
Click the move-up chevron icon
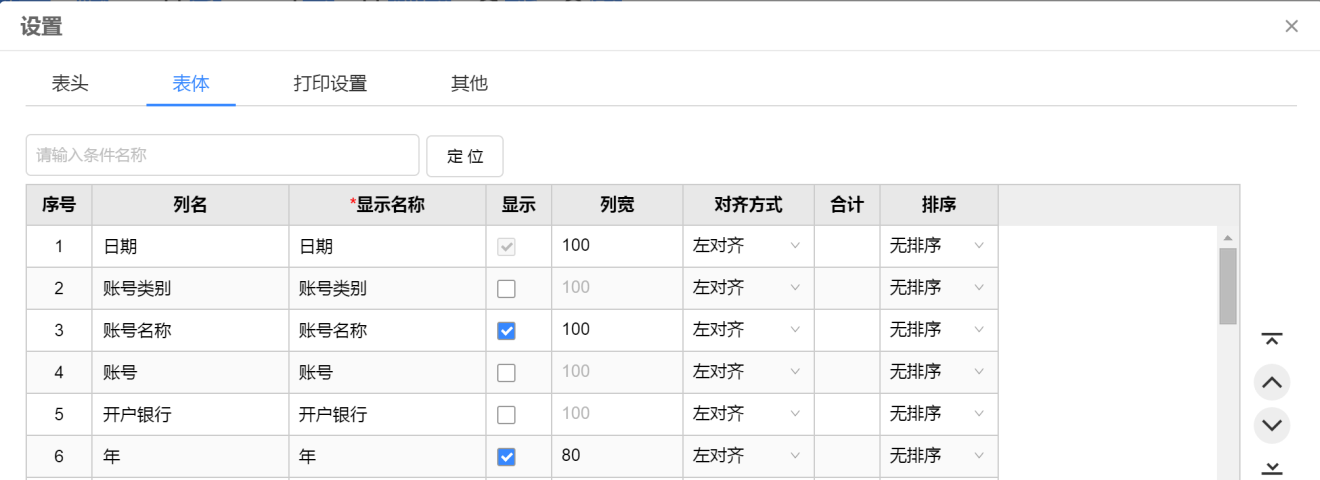1271,382
